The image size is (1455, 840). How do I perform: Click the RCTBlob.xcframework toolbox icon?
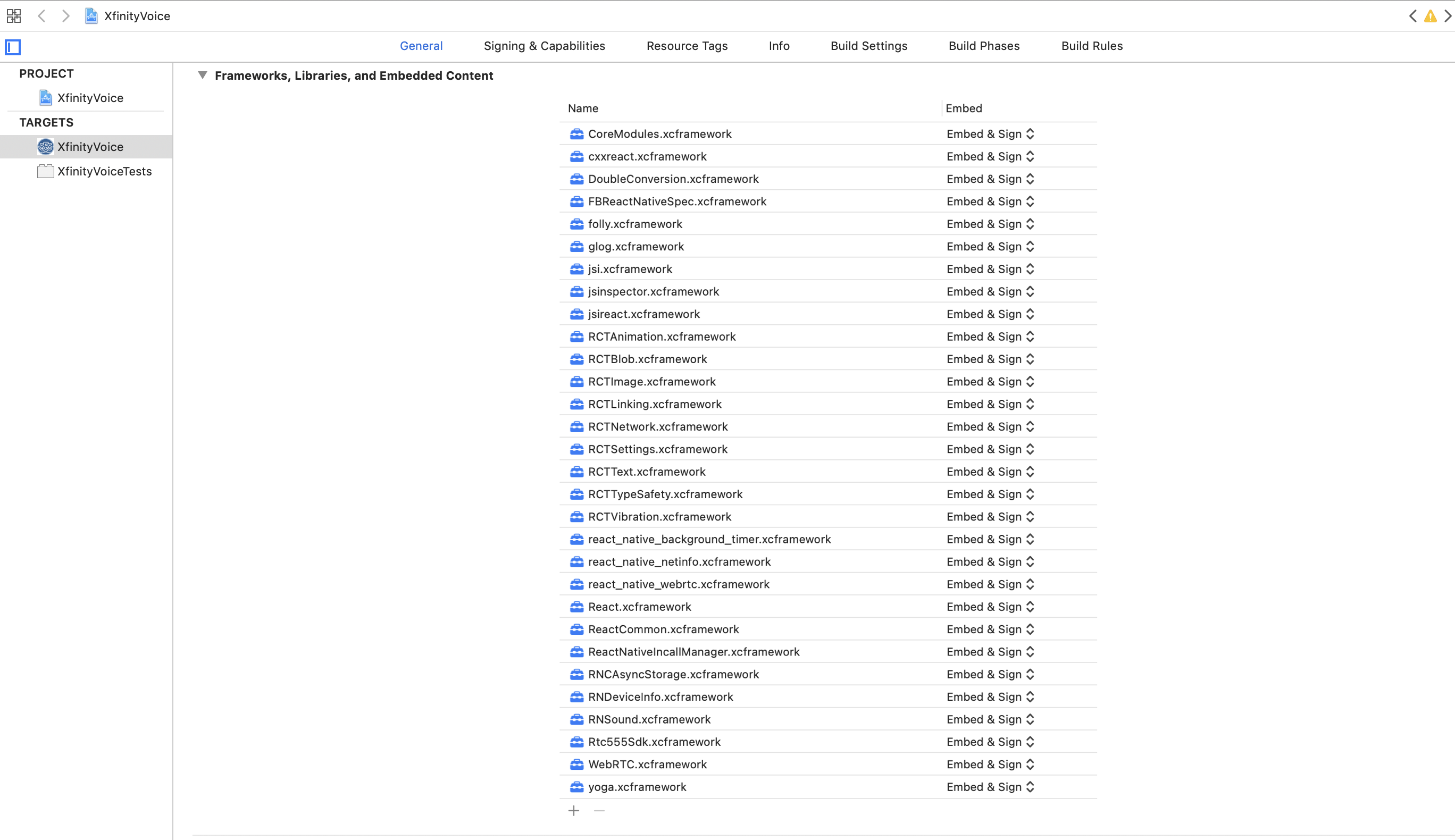pyautogui.click(x=576, y=359)
